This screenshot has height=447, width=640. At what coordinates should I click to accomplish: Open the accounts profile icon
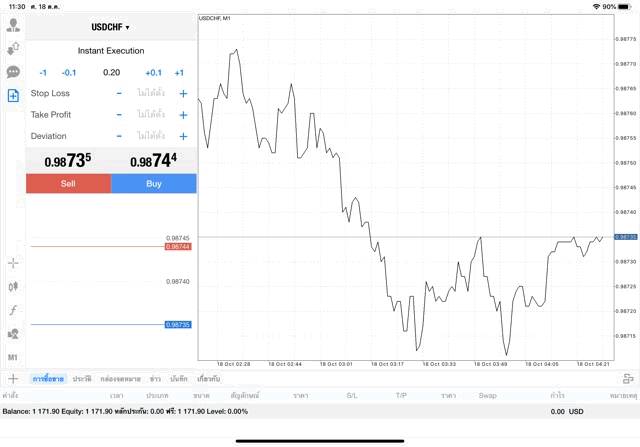(13, 26)
